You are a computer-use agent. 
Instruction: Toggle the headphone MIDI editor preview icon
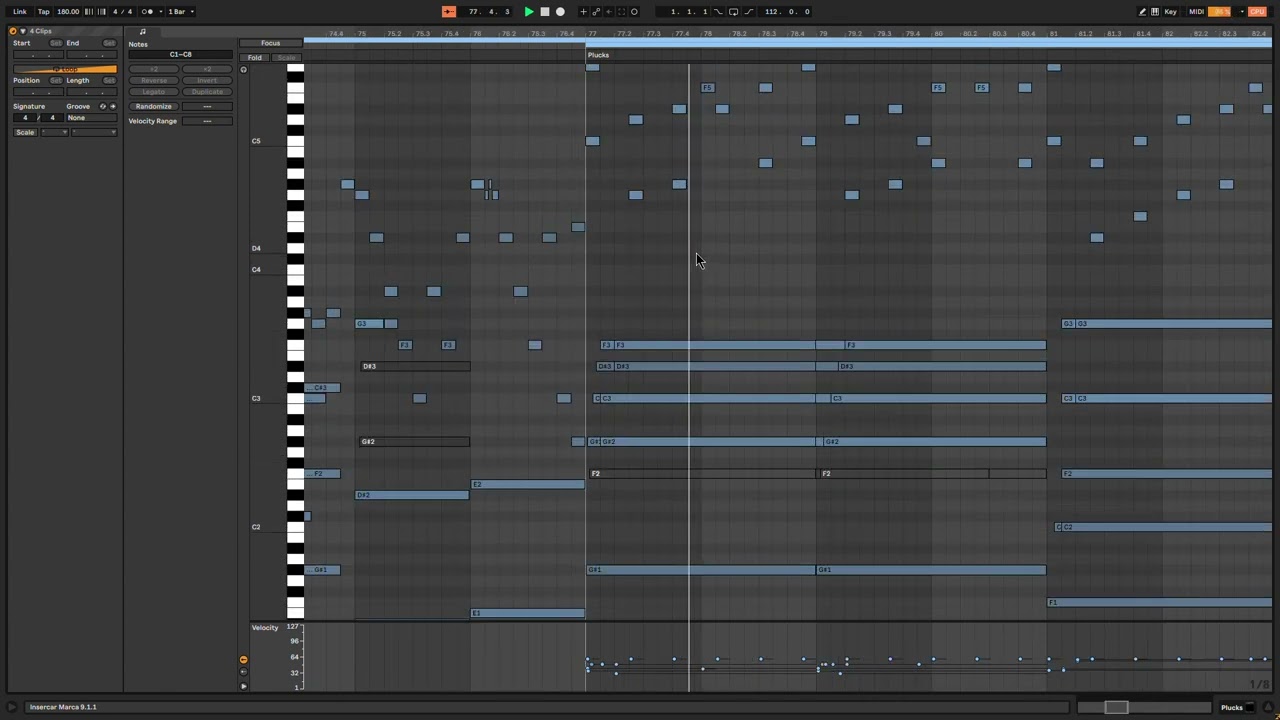(243, 70)
